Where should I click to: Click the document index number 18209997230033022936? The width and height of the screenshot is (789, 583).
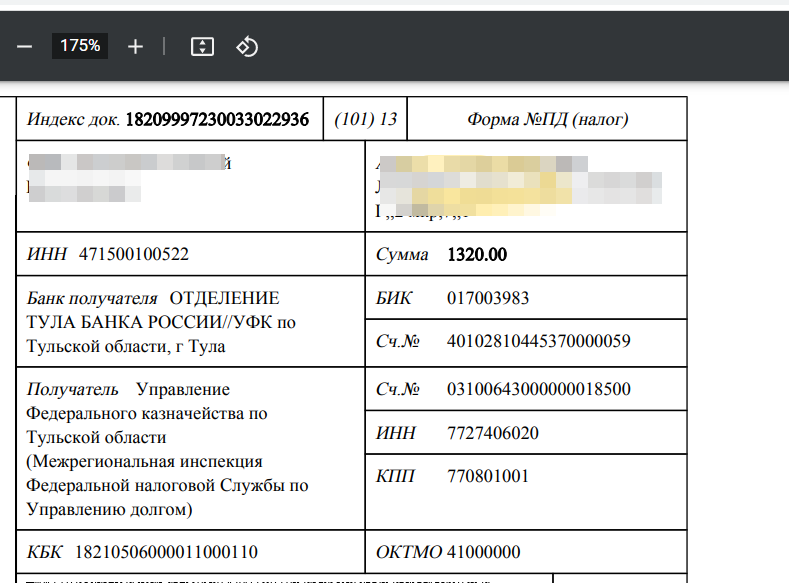217,120
